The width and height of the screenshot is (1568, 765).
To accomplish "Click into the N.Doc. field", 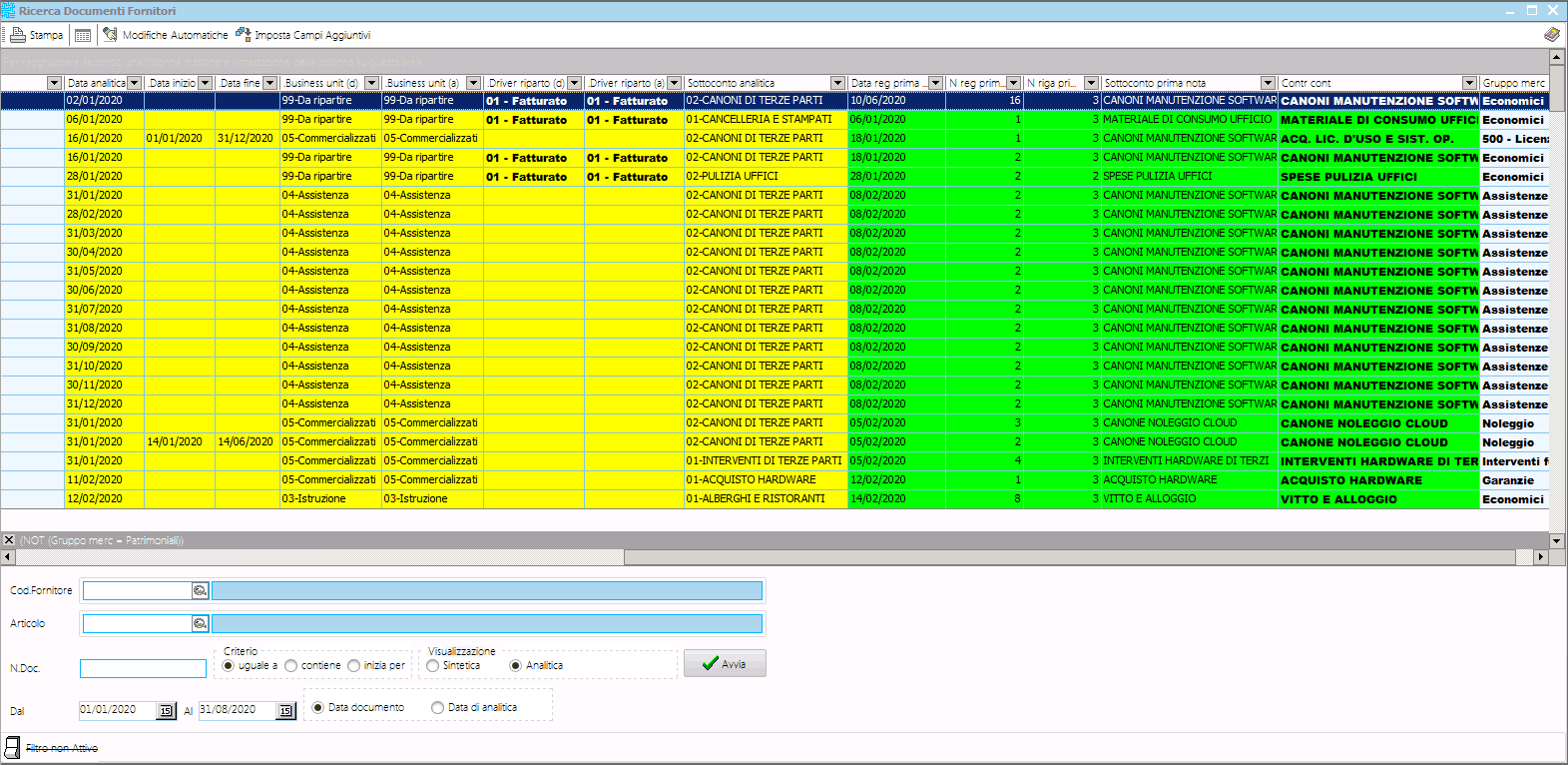I will [143, 669].
